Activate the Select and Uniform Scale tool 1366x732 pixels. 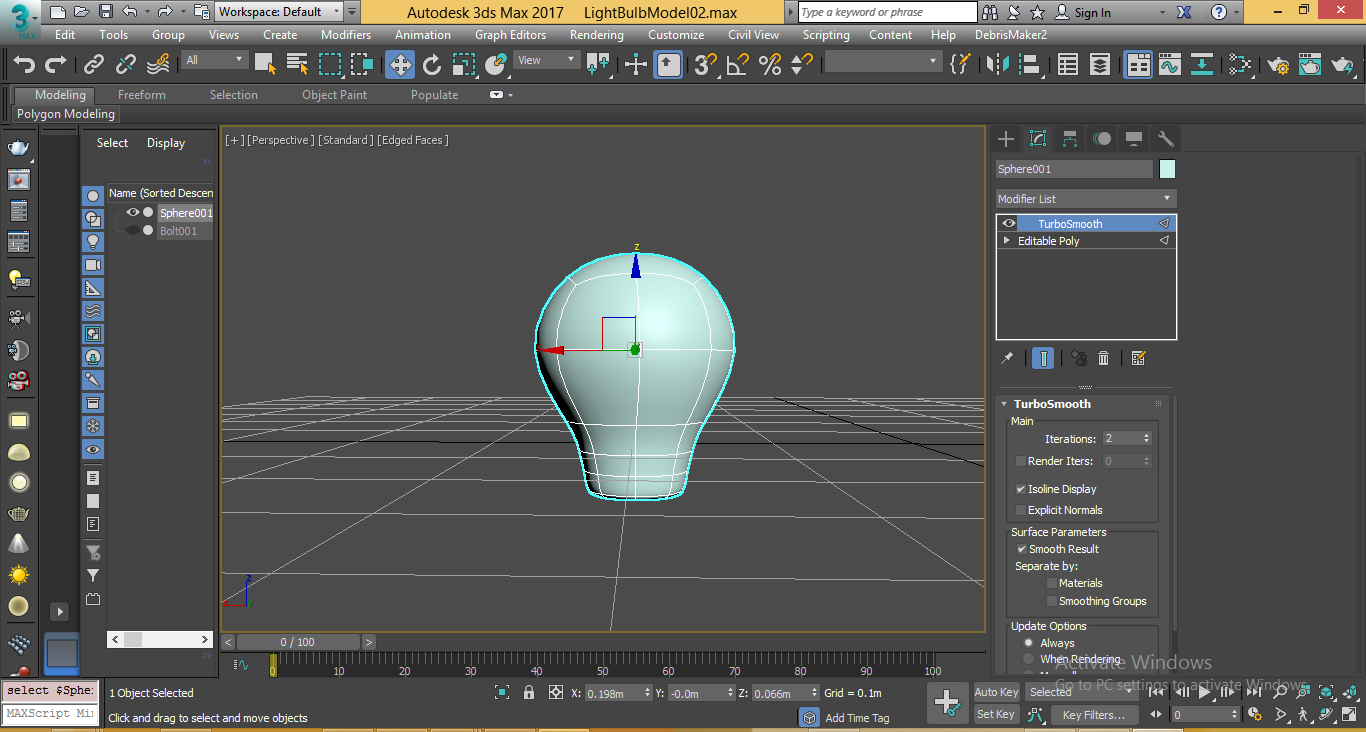(x=464, y=64)
